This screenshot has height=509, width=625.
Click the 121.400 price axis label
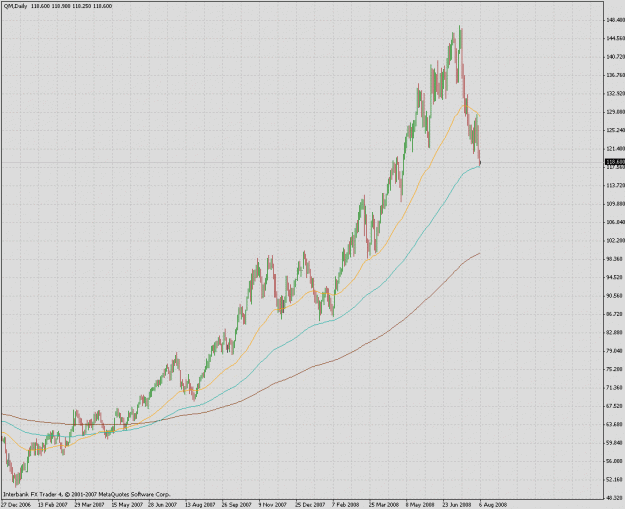pyautogui.click(x=616, y=149)
